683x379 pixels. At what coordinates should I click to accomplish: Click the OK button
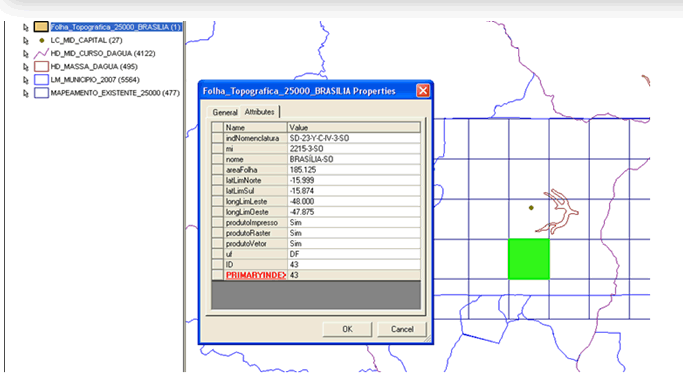coord(347,329)
